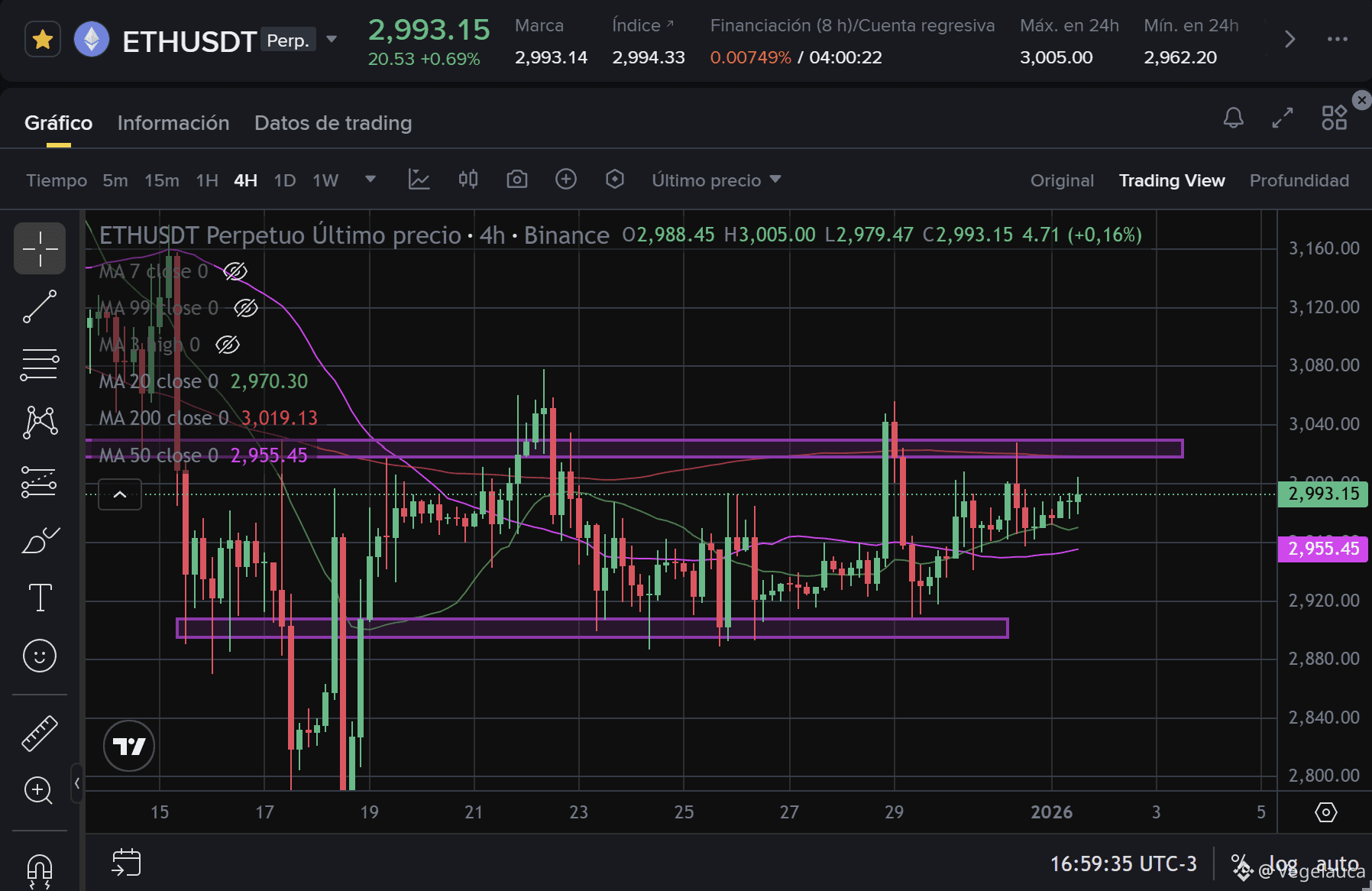This screenshot has height=891, width=1372.
Task: Select the ruler measure tool
Action: pyautogui.click(x=40, y=734)
